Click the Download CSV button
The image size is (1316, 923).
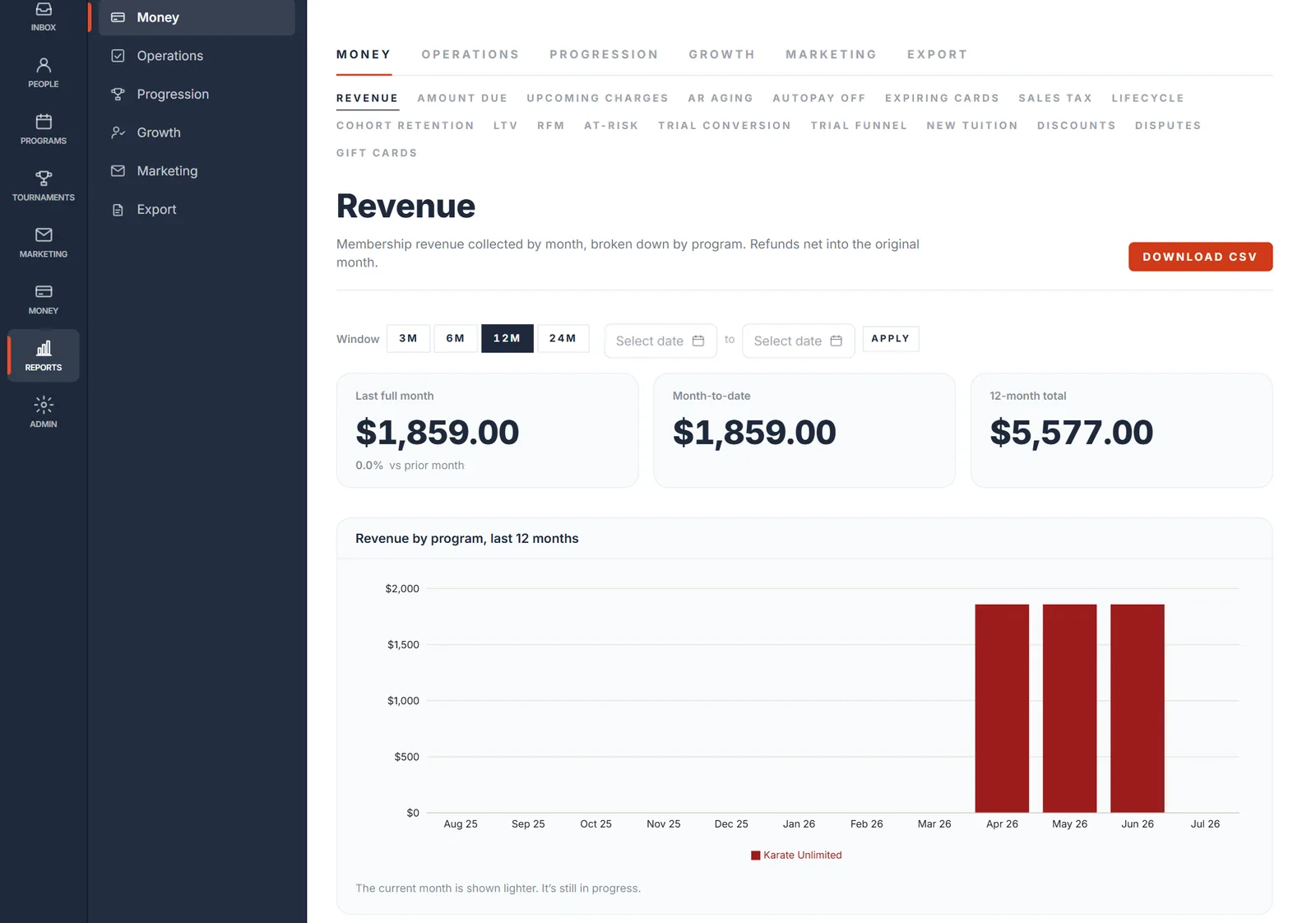pyautogui.click(x=1200, y=257)
